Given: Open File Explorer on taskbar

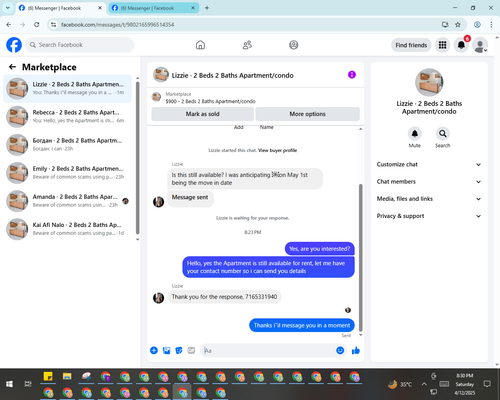Looking at the screenshot, I should coord(67,377).
